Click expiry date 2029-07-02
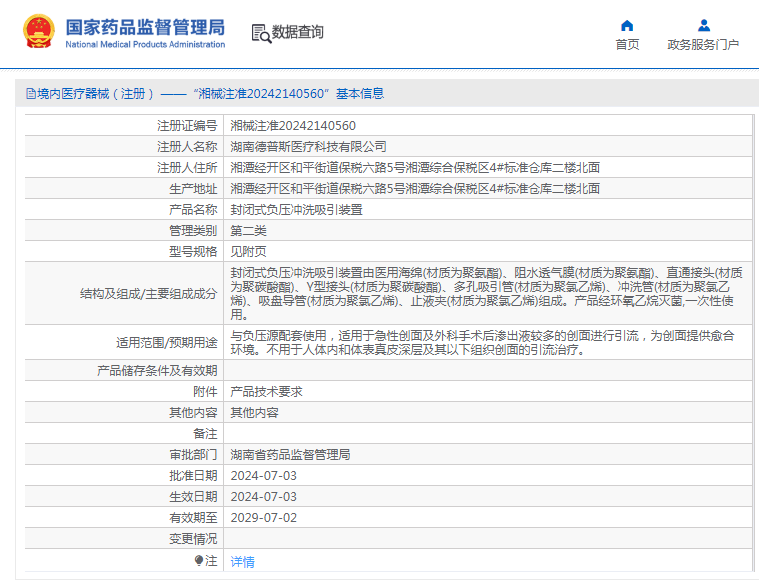This screenshot has width=759, height=580. pyautogui.click(x=263, y=518)
